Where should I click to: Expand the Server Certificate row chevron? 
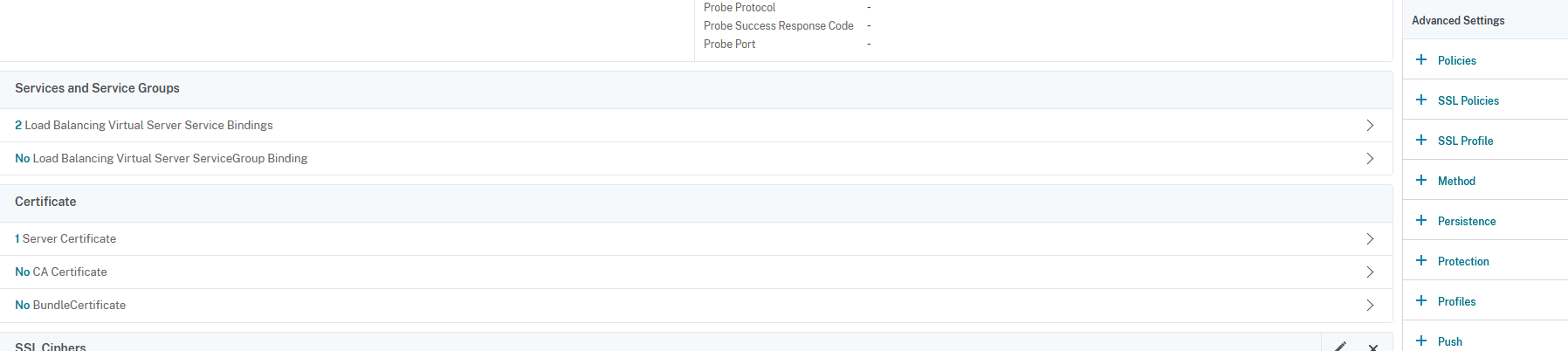click(x=1370, y=239)
